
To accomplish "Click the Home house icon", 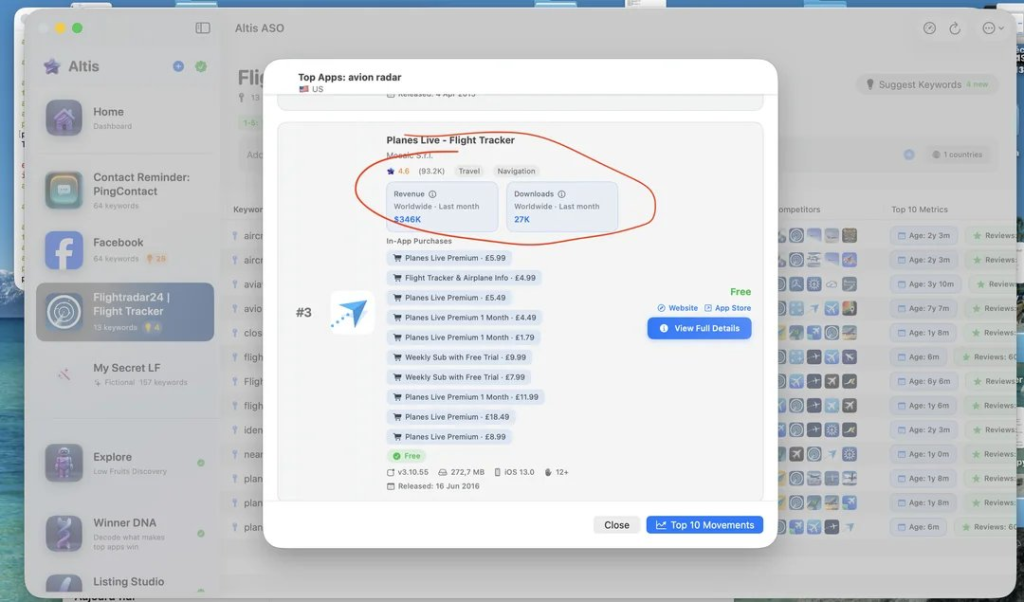I will click(64, 118).
